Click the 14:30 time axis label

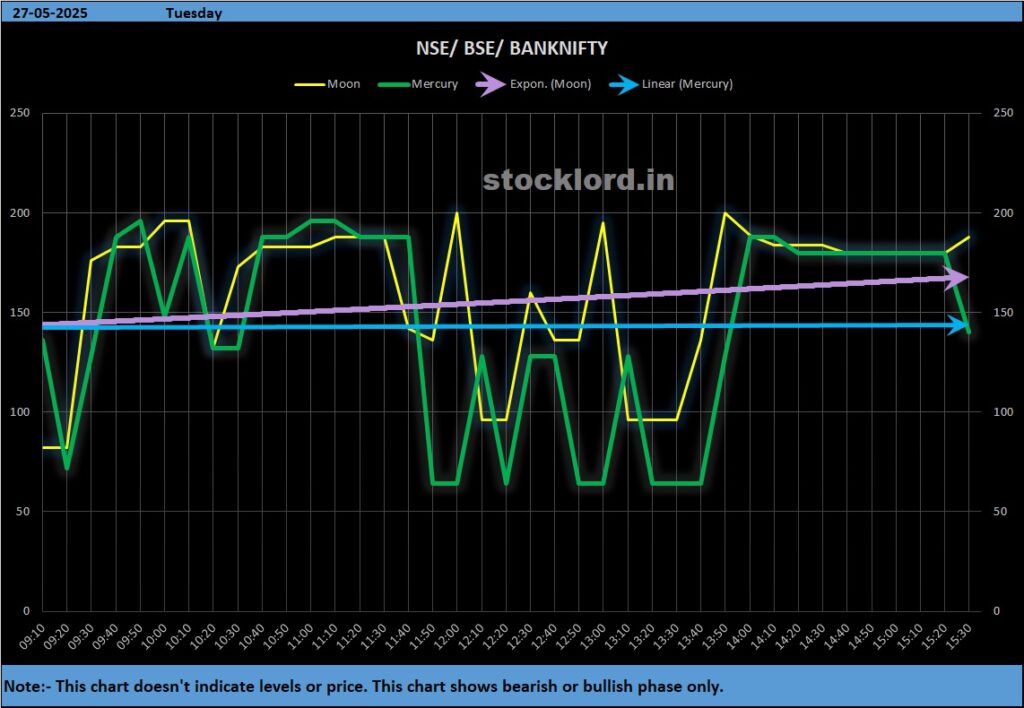pyautogui.click(x=812, y=636)
